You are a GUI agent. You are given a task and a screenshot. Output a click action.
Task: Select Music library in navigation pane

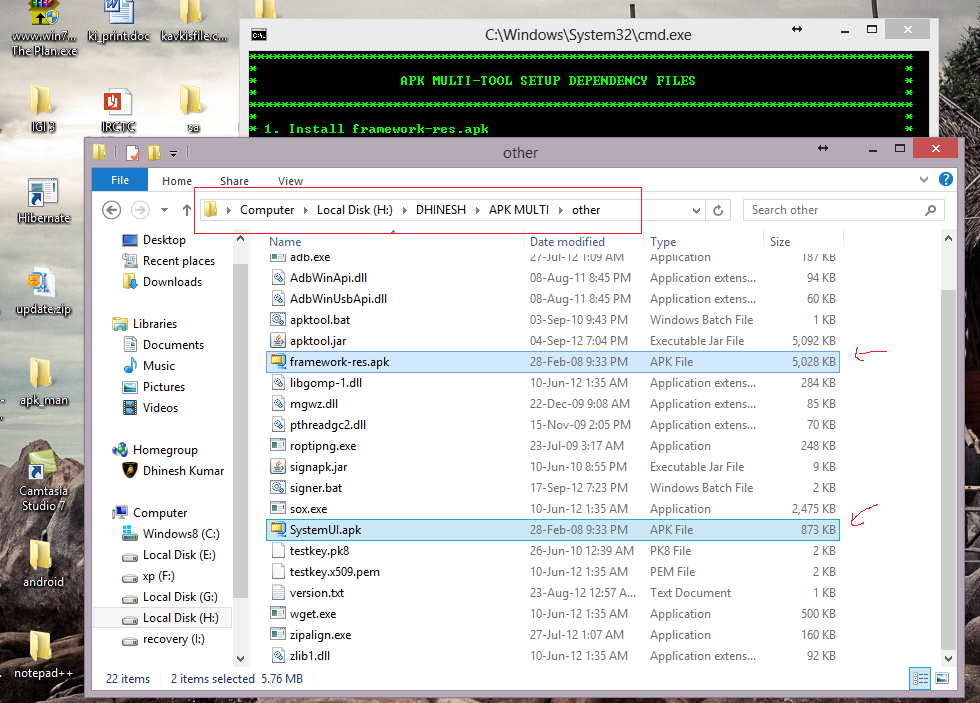[x=159, y=366]
